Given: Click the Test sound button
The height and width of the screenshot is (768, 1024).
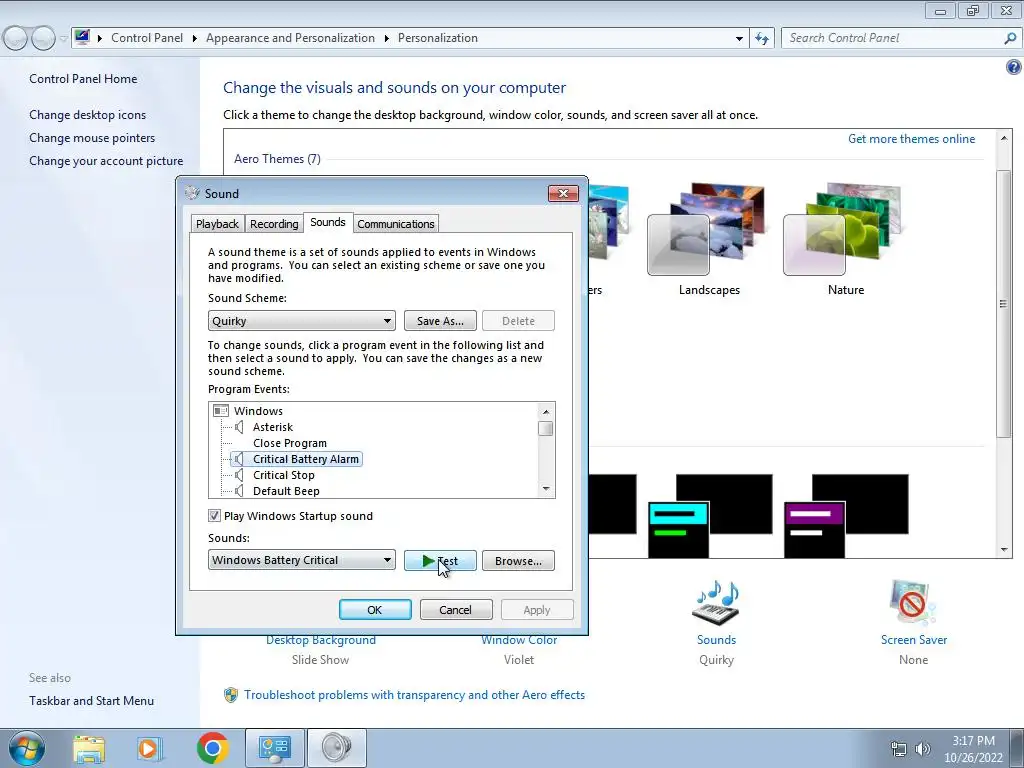Looking at the screenshot, I should [440, 561].
